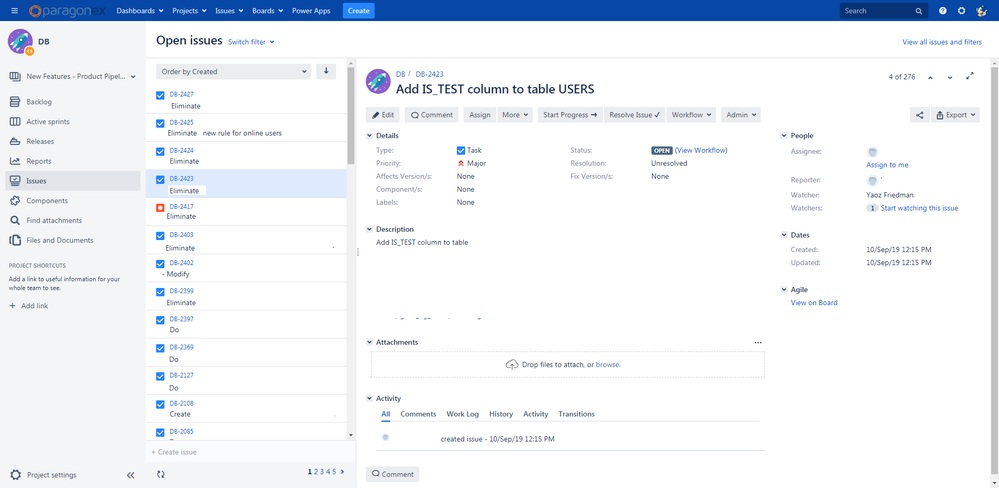Collapse the Details section
Viewport: 999px width, 488px height.
[370, 136]
